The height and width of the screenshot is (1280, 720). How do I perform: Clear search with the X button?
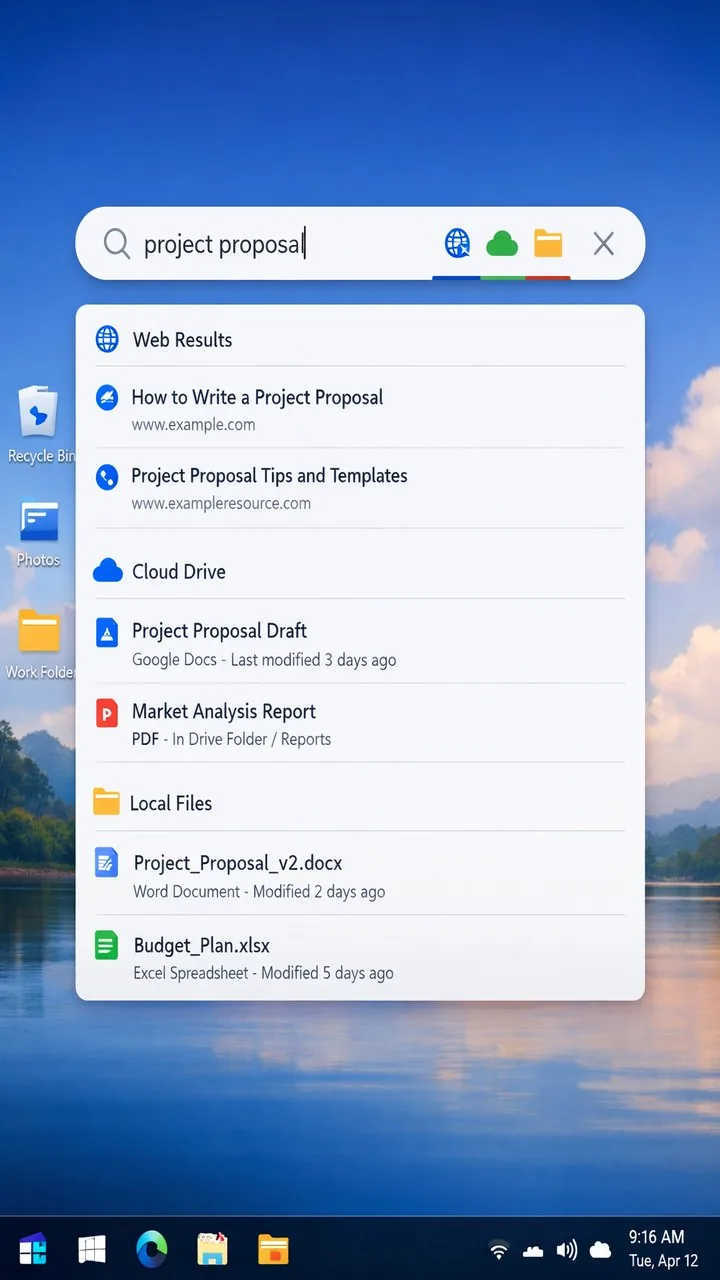(603, 243)
